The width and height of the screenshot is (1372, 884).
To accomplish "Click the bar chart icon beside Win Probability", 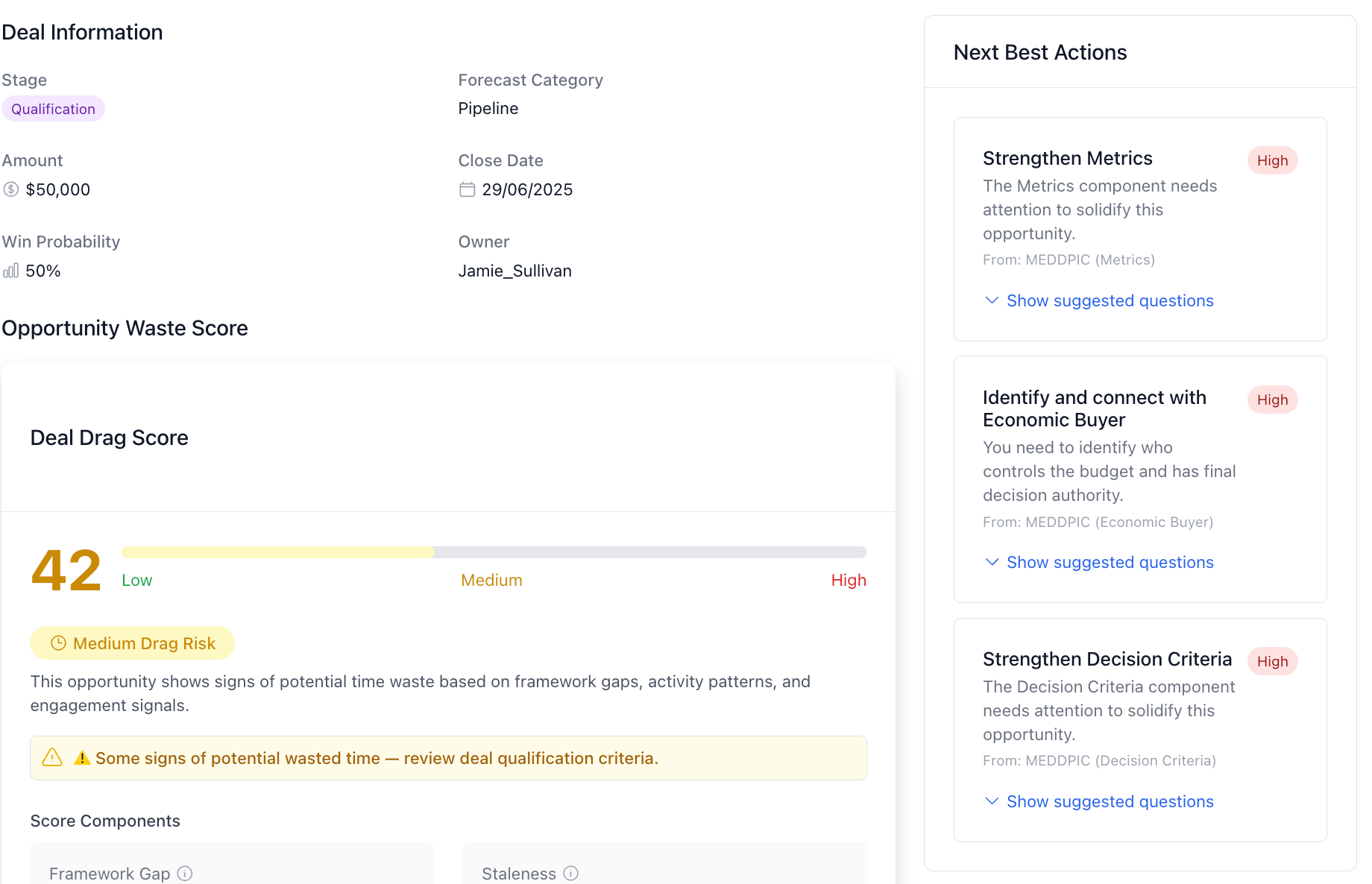I will pyautogui.click(x=10, y=271).
